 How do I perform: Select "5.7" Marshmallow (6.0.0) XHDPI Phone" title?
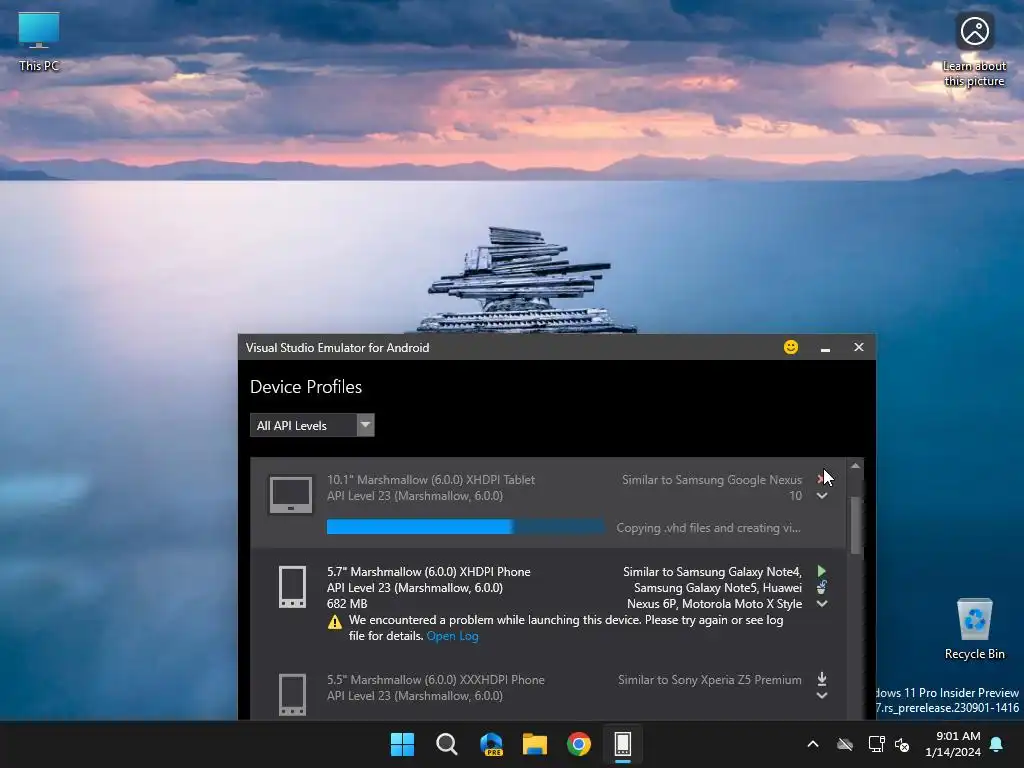point(428,572)
